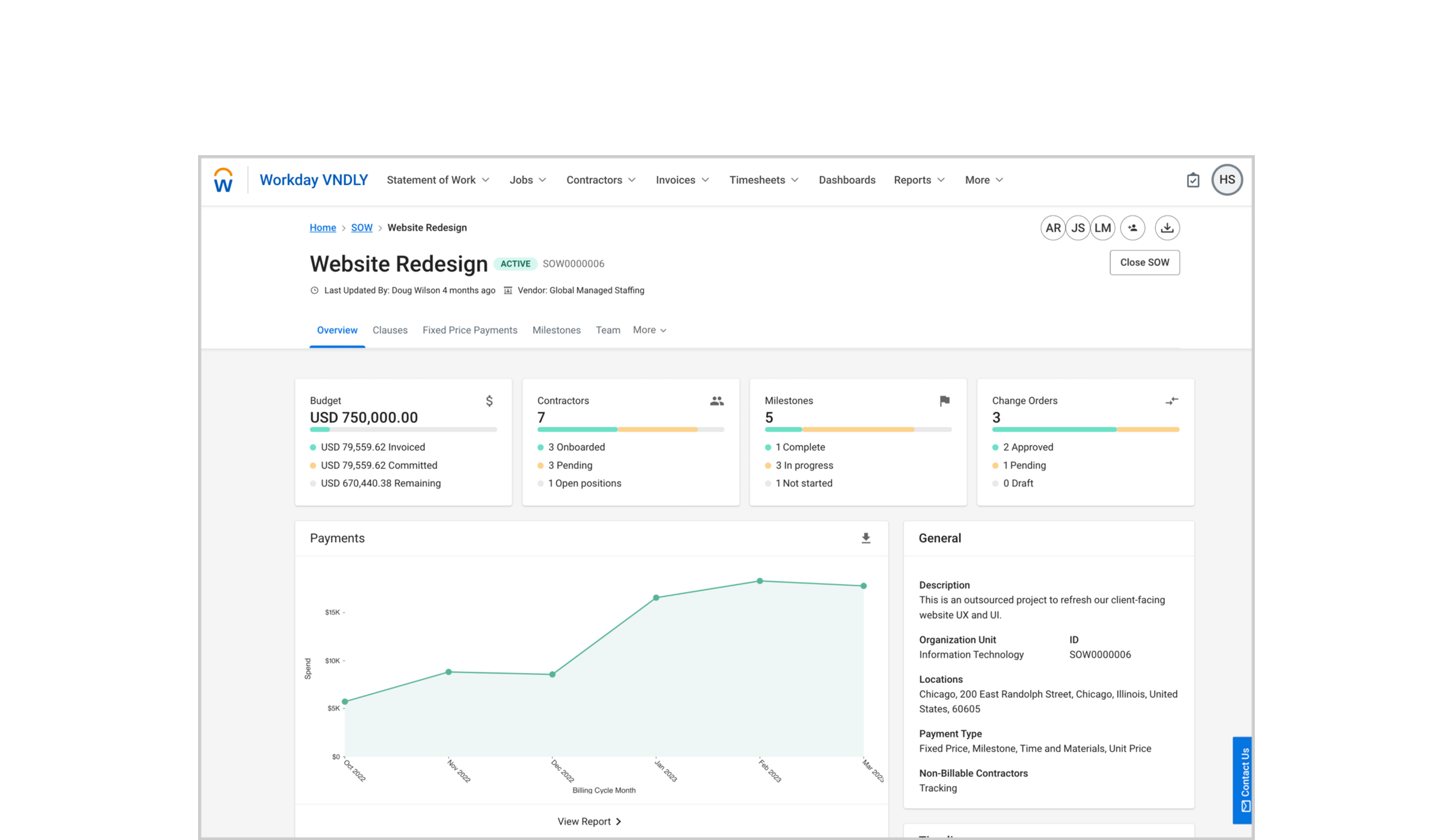Click the USD 79,559.62 Invoiced text
The height and width of the screenshot is (840, 1455).
pyautogui.click(x=373, y=447)
